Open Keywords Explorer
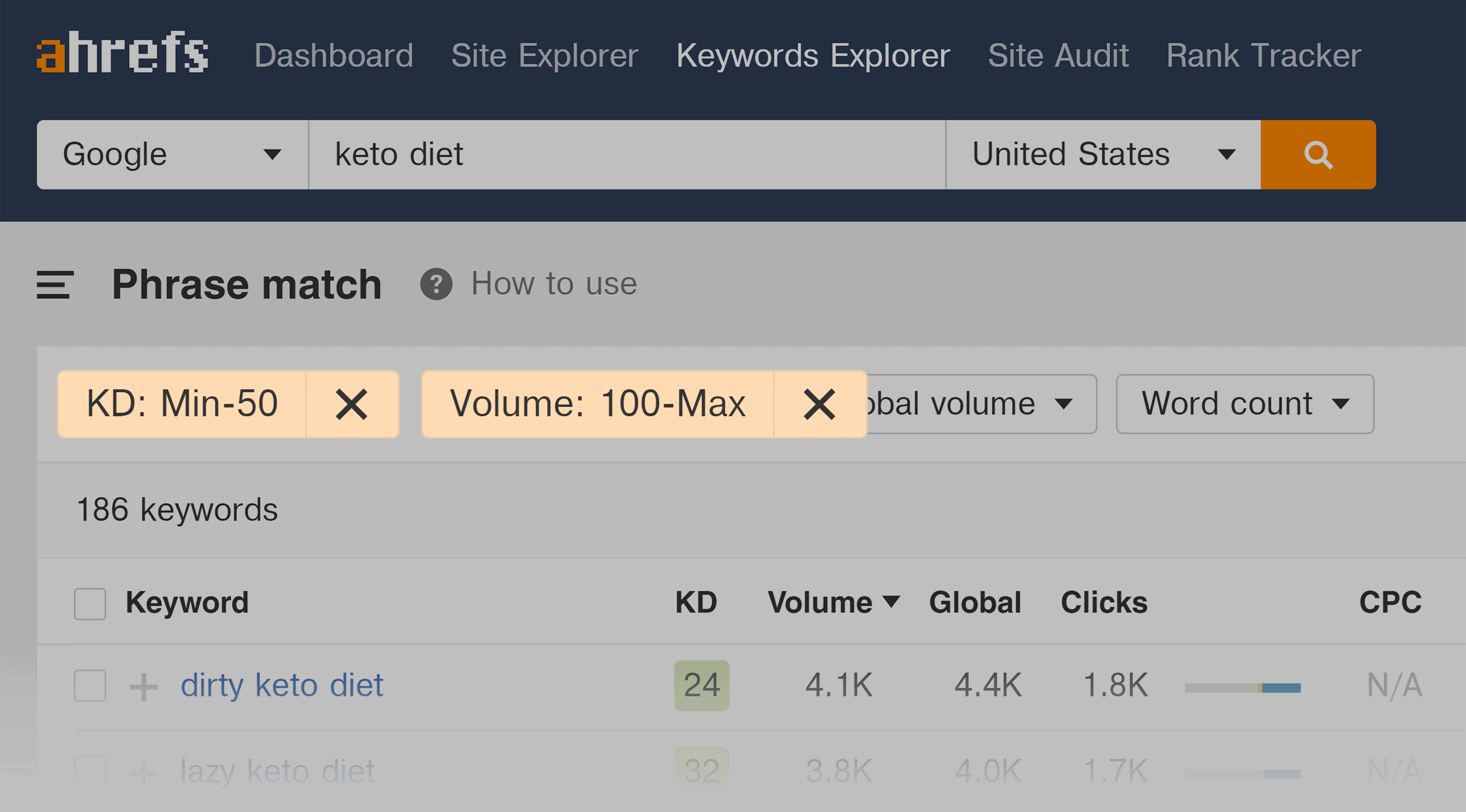Viewport: 1466px width, 812px height. [x=813, y=56]
